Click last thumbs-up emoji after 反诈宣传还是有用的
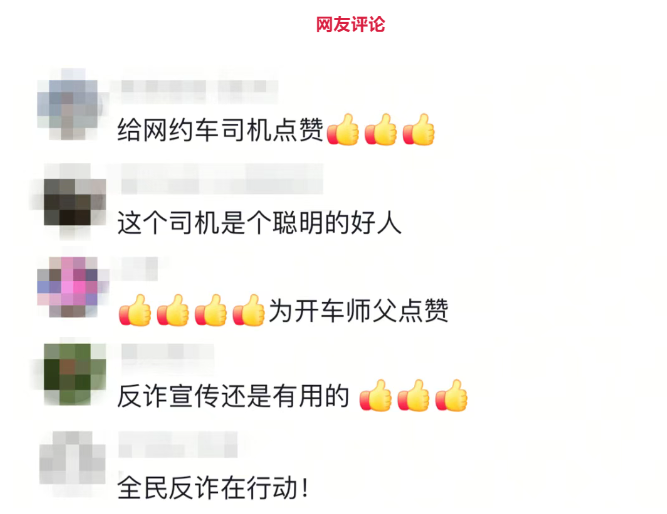 click(451, 395)
